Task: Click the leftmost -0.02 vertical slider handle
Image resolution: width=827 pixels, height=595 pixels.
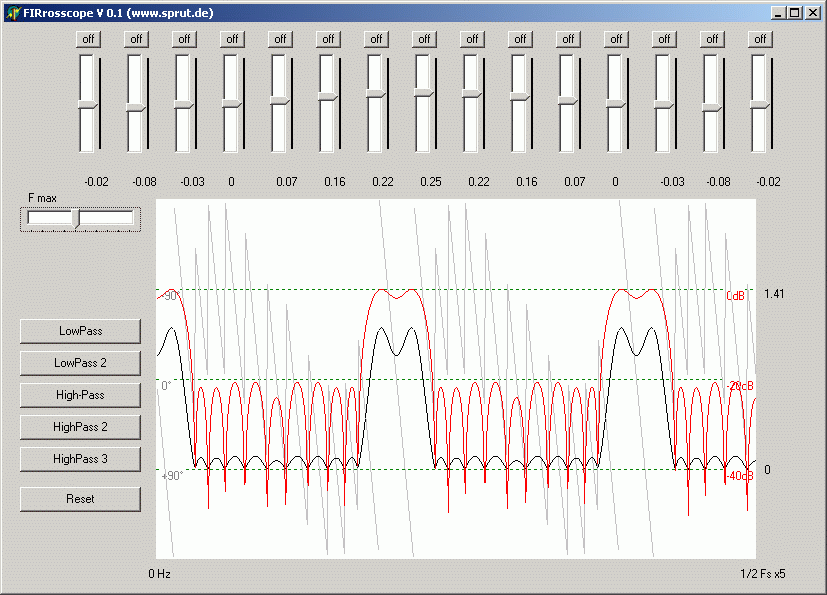Action: [88, 105]
